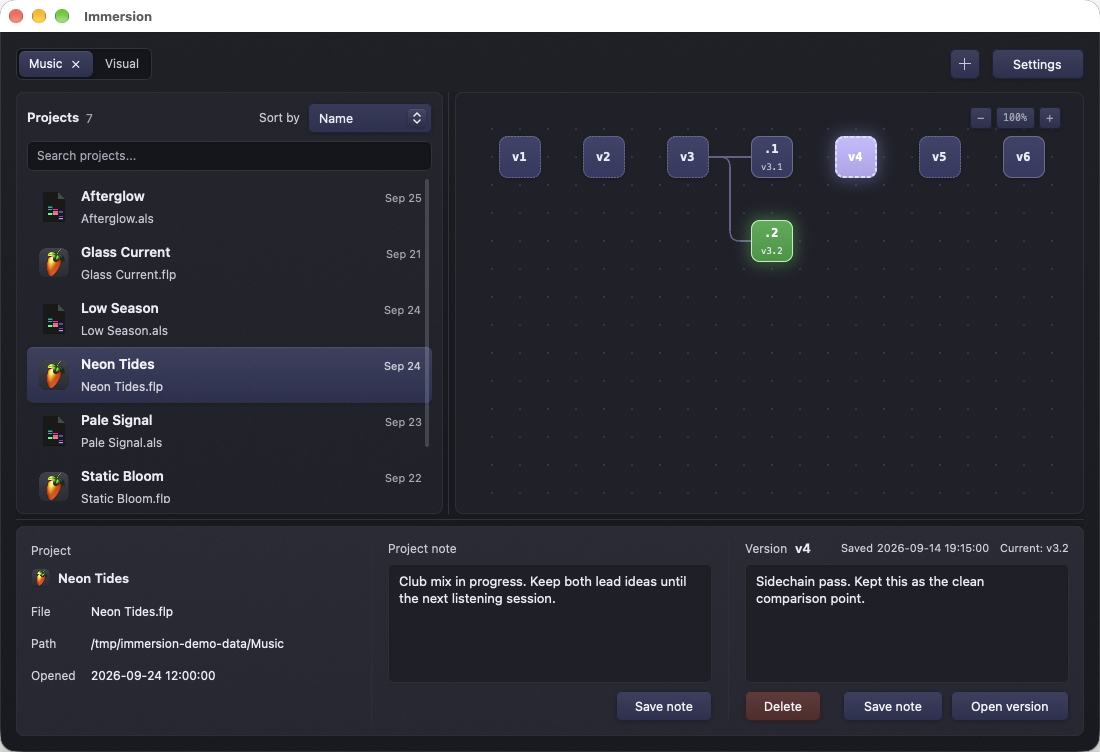Viewport: 1100px width, 752px height.
Task: Close the Music tab with its X
Action: pyautogui.click(x=76, y=64)
